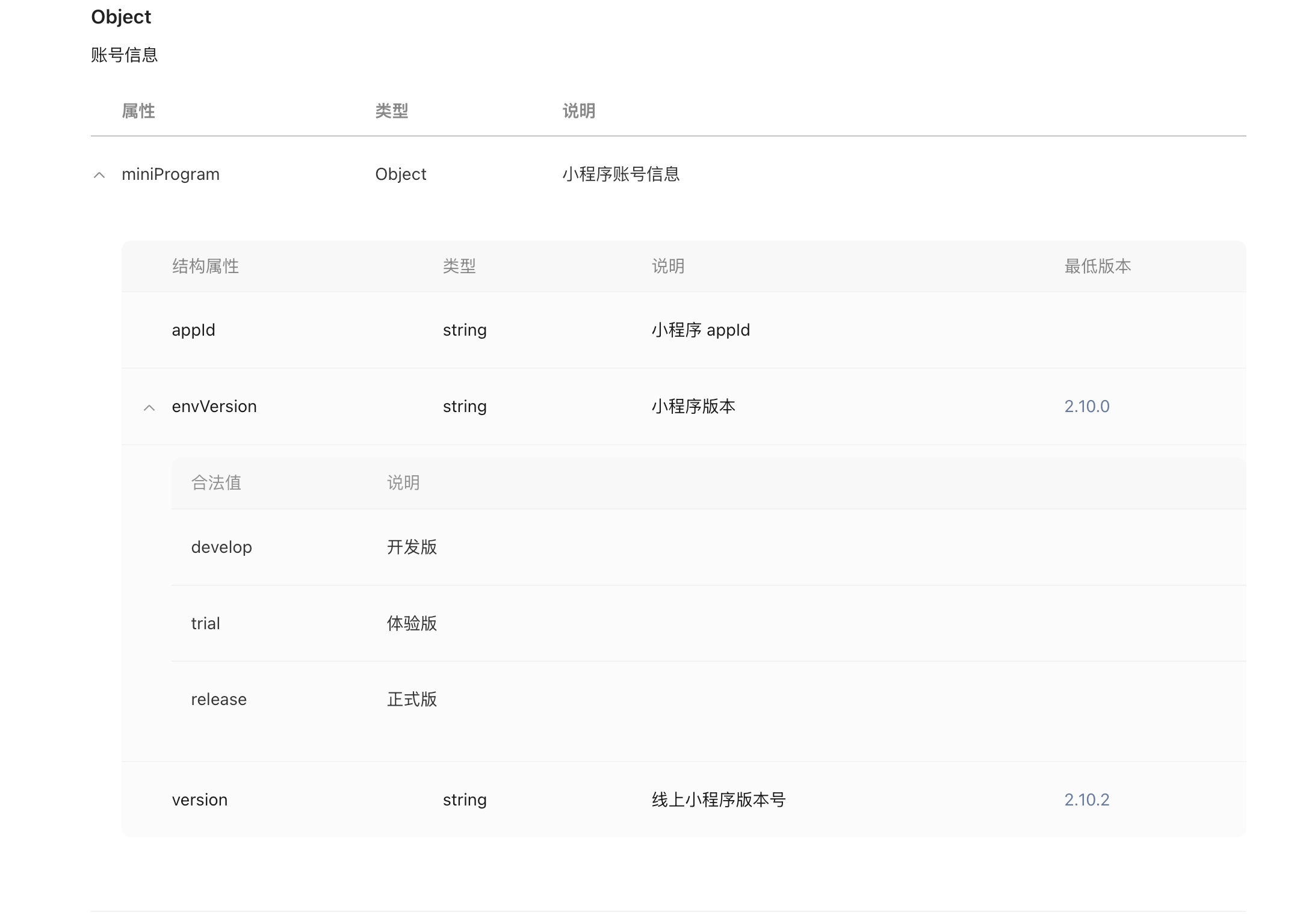
Task: Collapse the envVersion row chevron
Action: point(149,408)
